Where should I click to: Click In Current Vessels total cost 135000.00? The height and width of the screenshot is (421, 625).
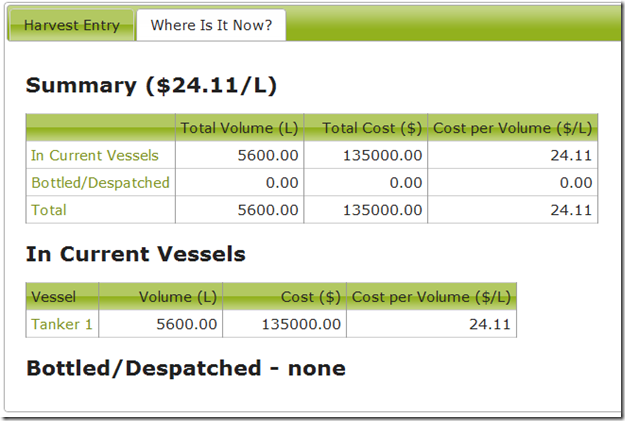click(x=366, y=155)
